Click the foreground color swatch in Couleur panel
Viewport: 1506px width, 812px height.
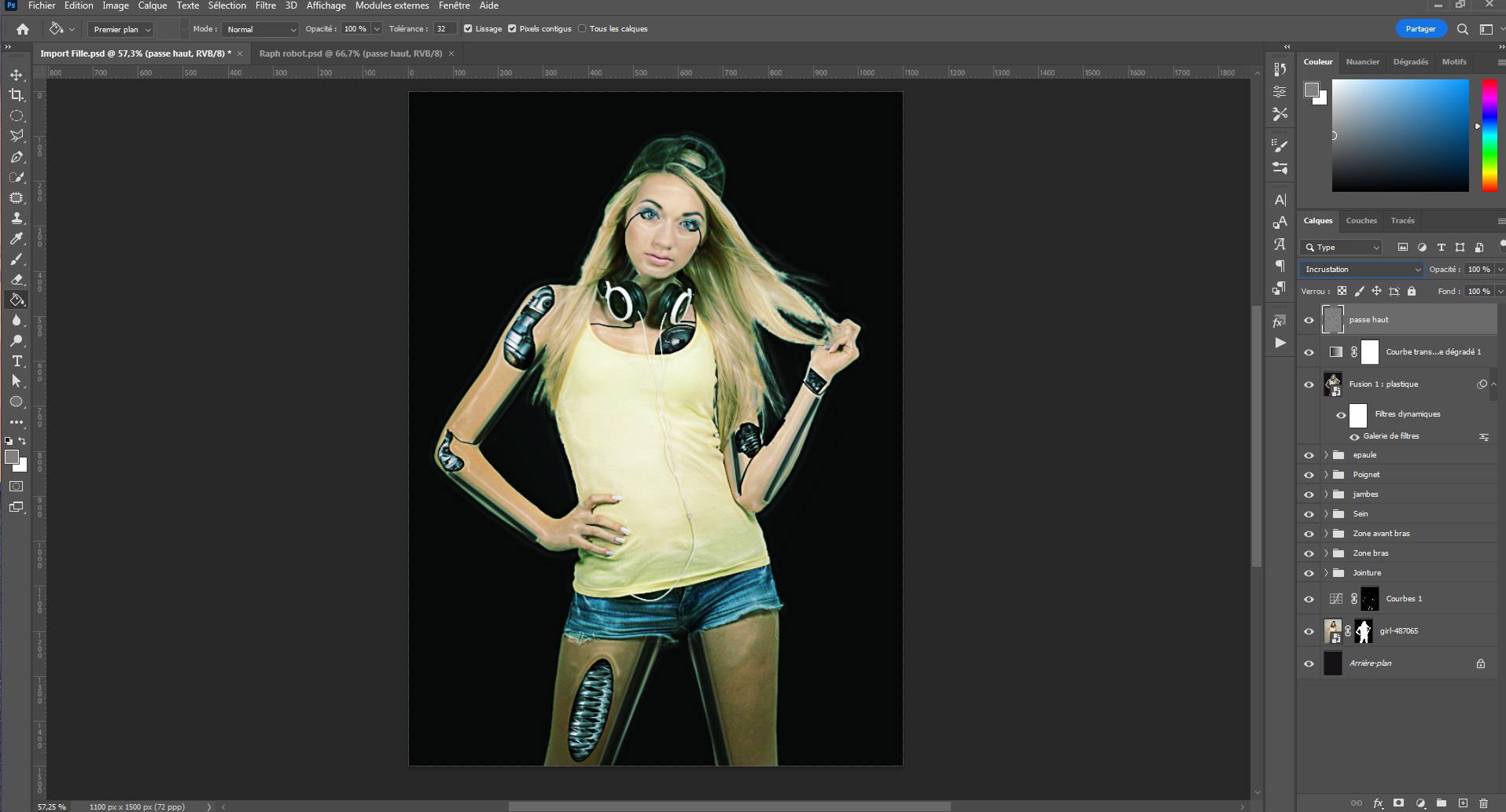[x=1311, y=90]
